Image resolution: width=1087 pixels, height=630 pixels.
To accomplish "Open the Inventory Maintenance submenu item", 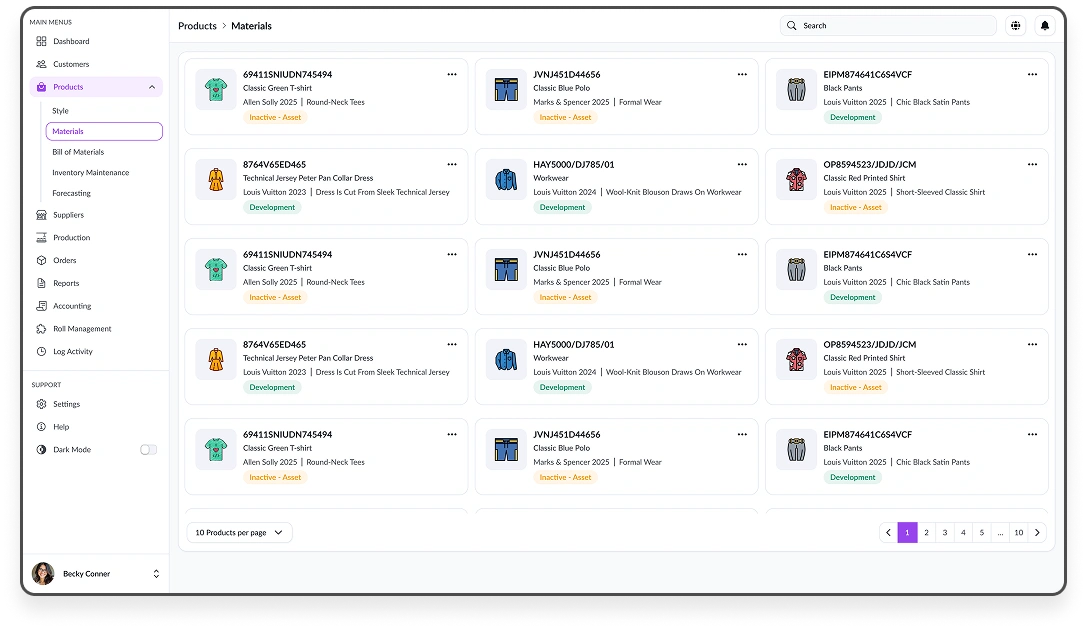I will click(x=90, y=173).
